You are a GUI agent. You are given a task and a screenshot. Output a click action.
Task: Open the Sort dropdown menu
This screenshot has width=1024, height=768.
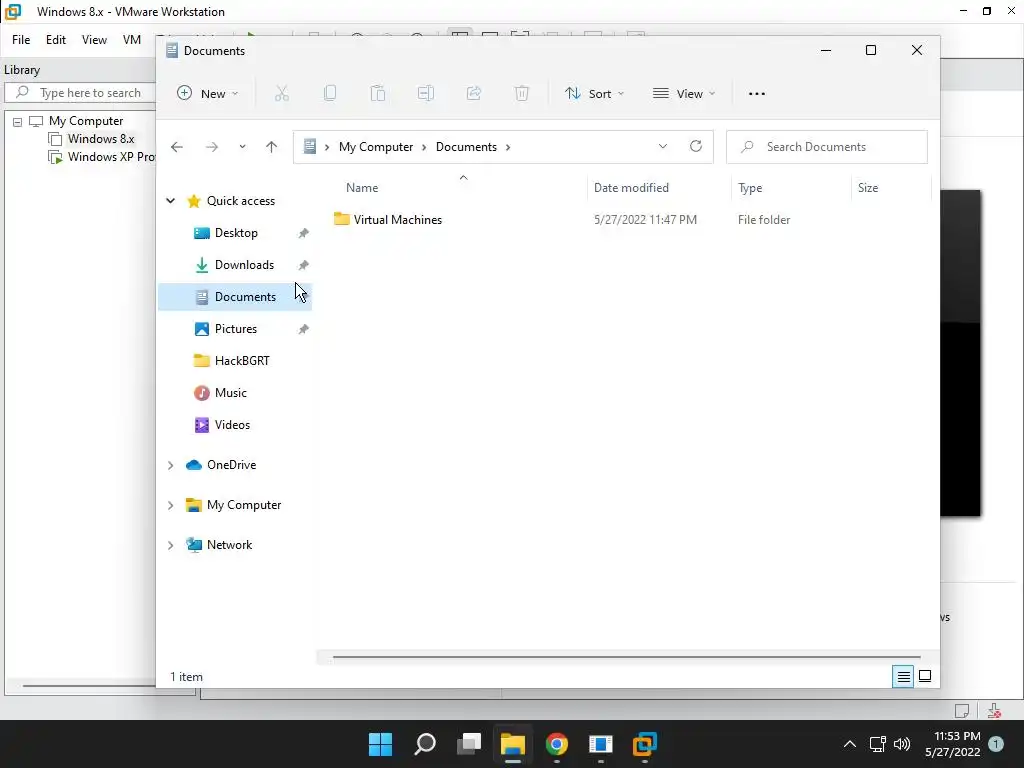[594, 93]
